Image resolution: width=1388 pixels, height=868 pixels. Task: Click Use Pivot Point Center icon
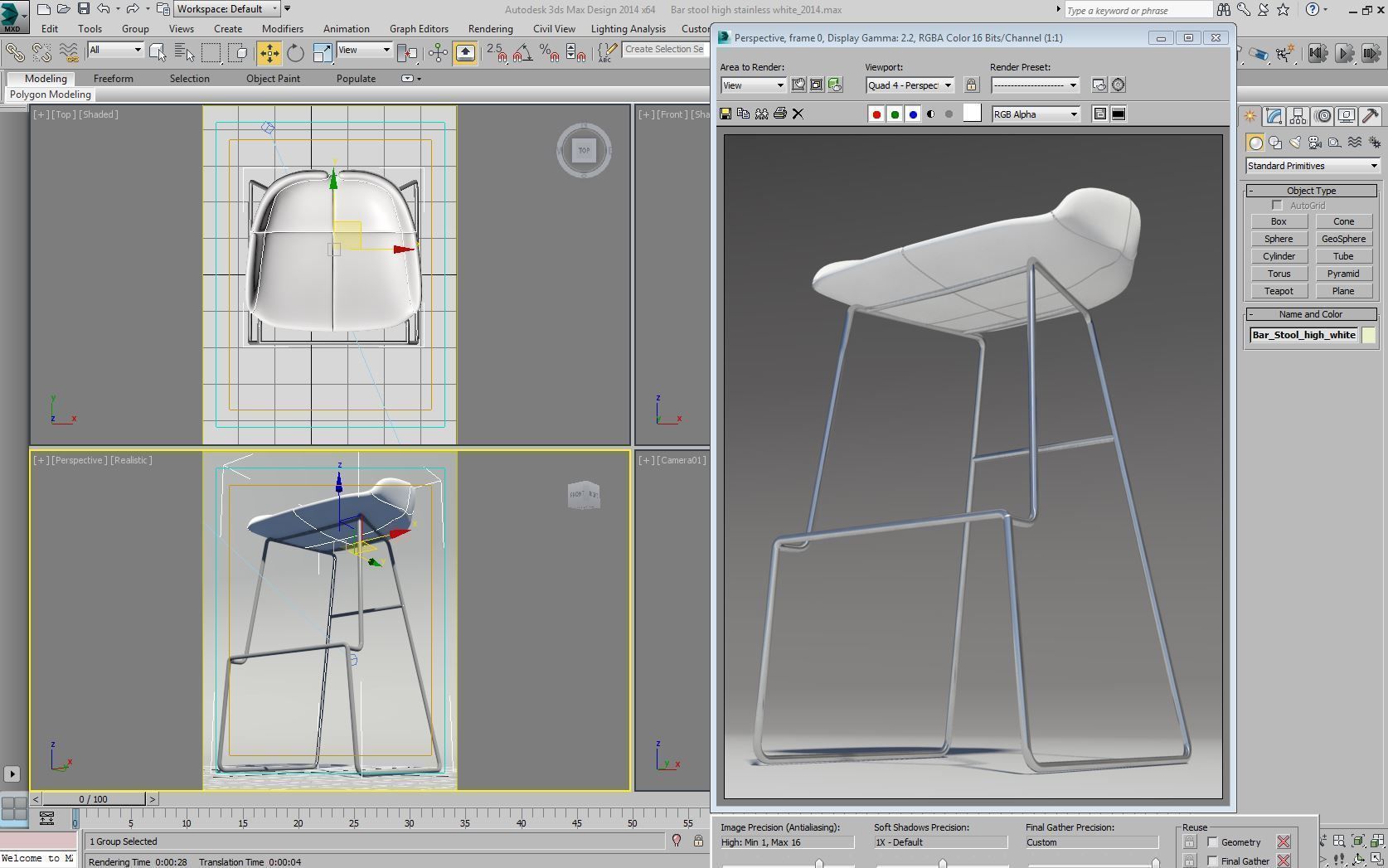coord(407,53)
